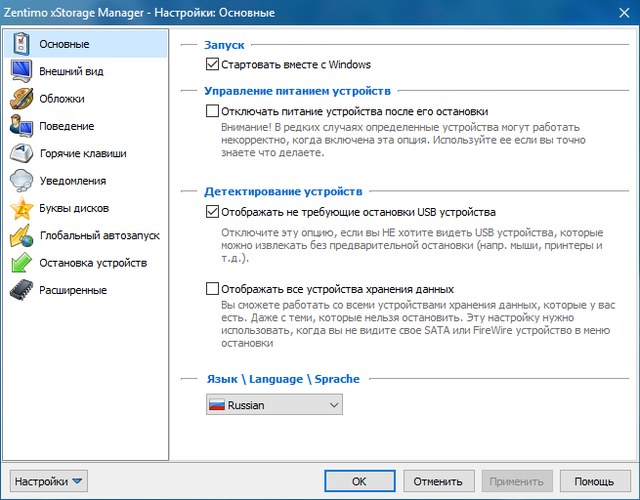
Task: Enable Отображать все устройства хранения данных
Action: click(x=211, y=288)
